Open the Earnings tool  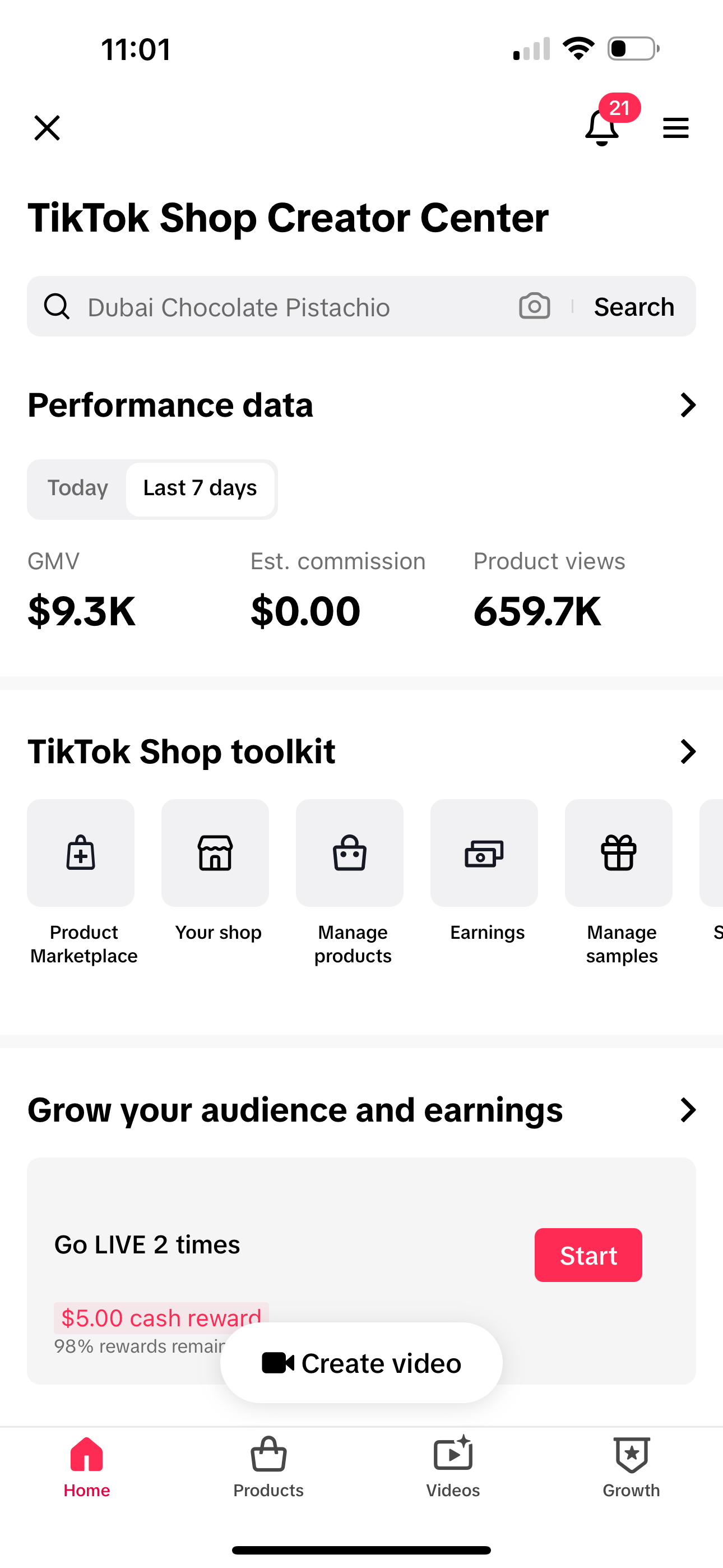tap(484, 853)
